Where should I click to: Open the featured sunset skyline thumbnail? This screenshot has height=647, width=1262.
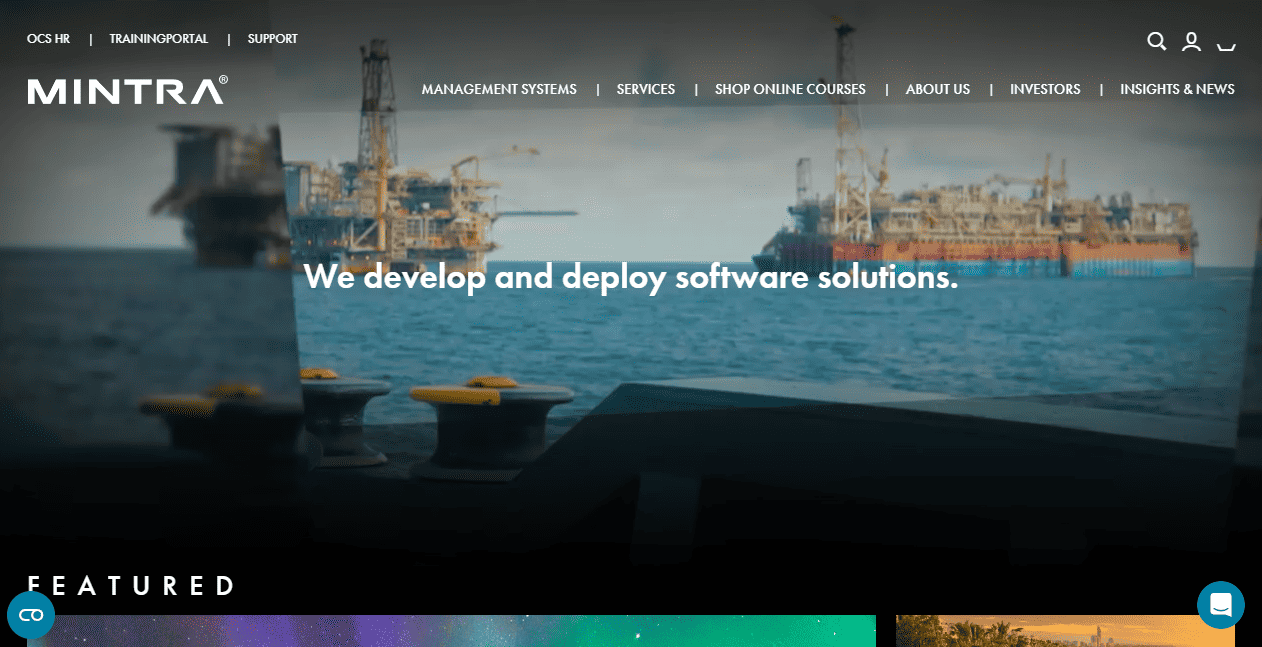click(x=1065, y=631)
